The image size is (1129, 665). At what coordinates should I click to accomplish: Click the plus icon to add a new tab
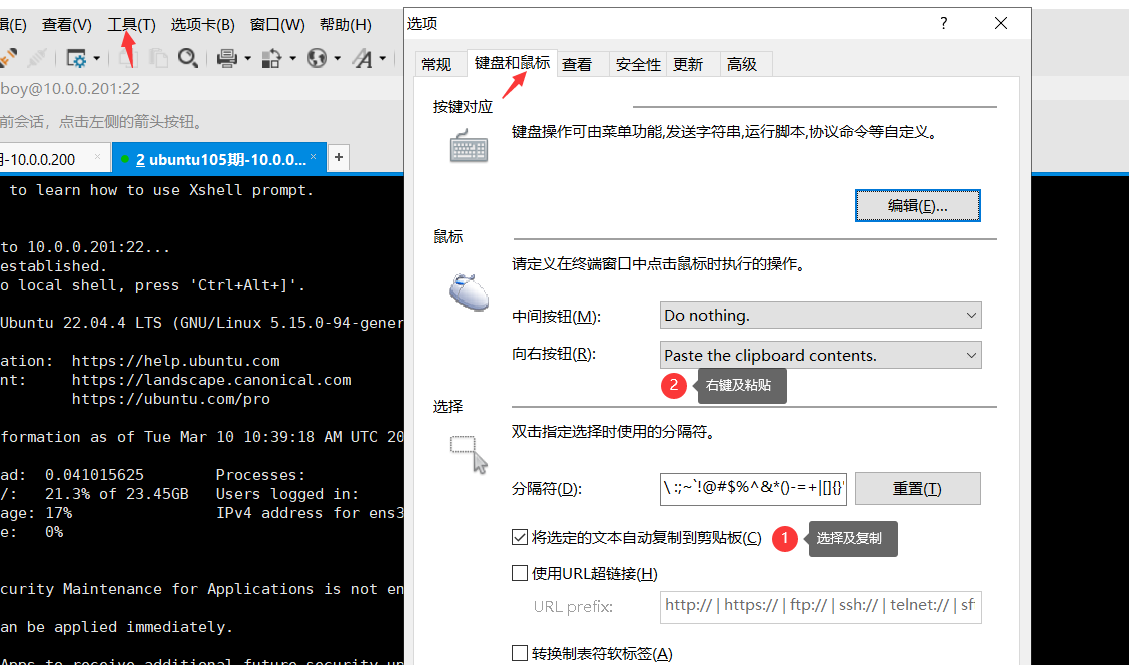coord(338,157)
